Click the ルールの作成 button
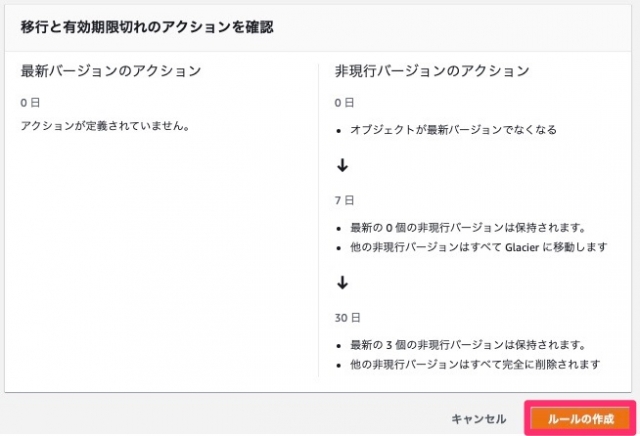Image resolution: width=640 pixels, height=436 pixels. click(x=580, y=418)
